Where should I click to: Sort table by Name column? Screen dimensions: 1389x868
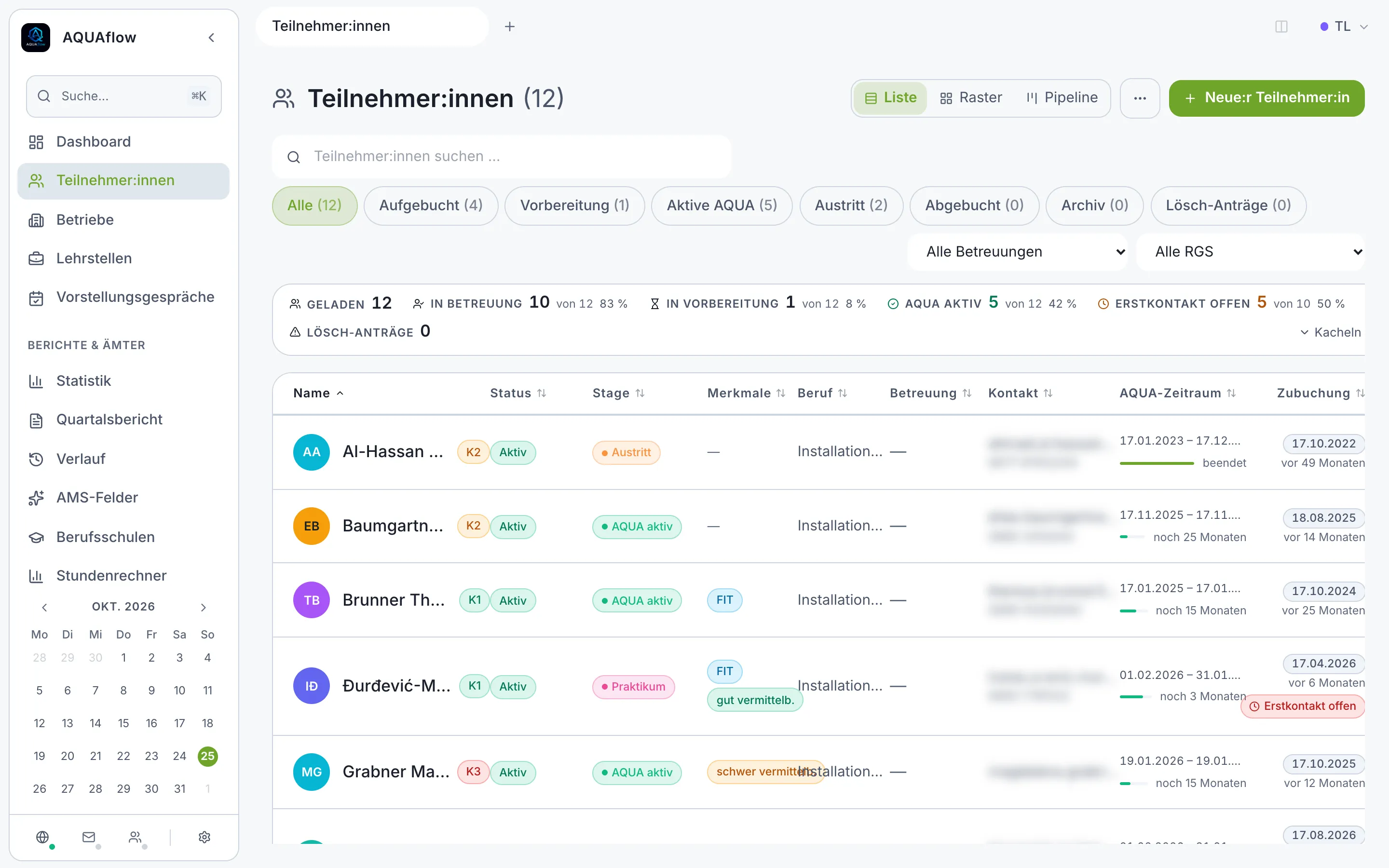318,393
